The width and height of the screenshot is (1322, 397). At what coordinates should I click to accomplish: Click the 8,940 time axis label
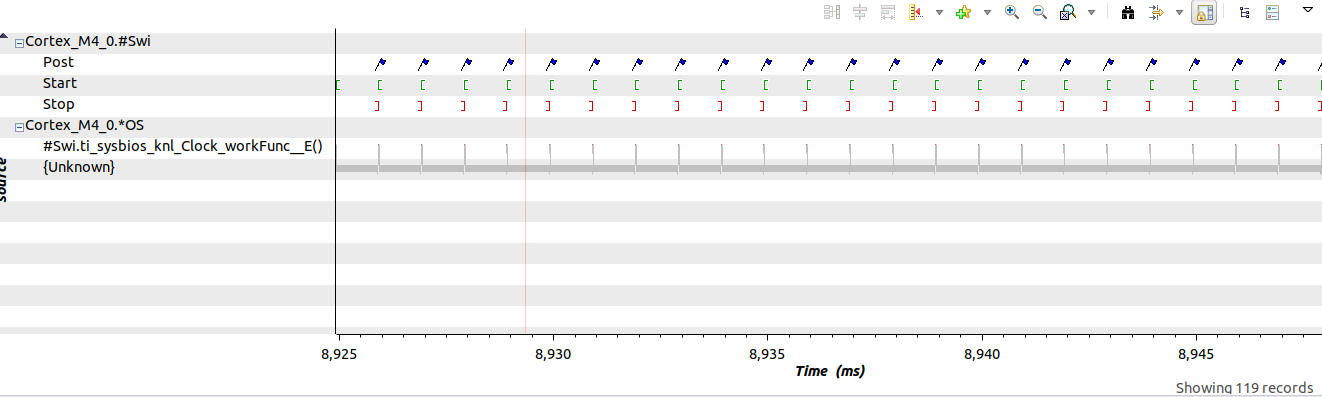point(981,354)
